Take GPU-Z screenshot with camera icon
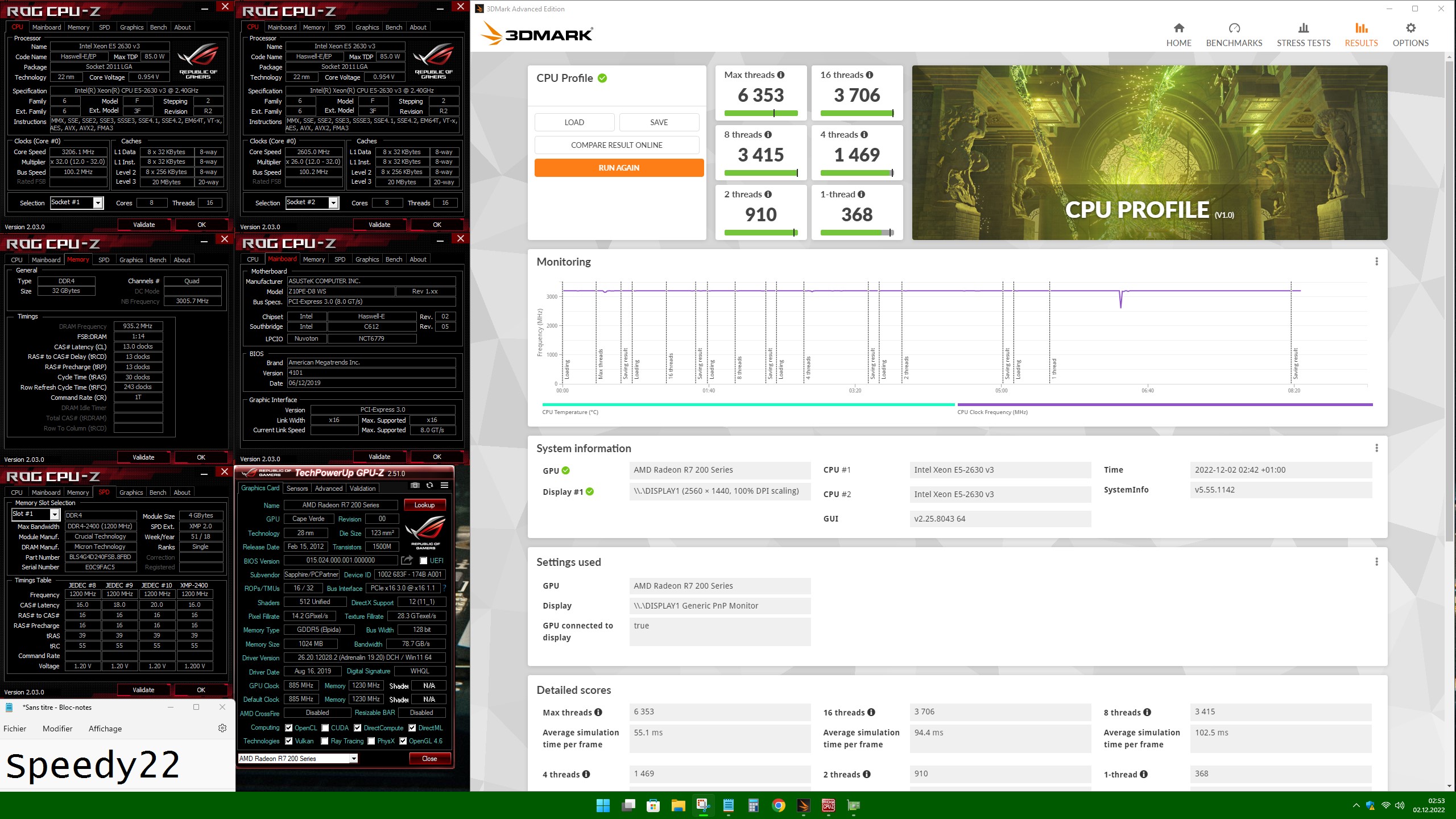This screenshot has height=819, width=1456. pos(415,485)
